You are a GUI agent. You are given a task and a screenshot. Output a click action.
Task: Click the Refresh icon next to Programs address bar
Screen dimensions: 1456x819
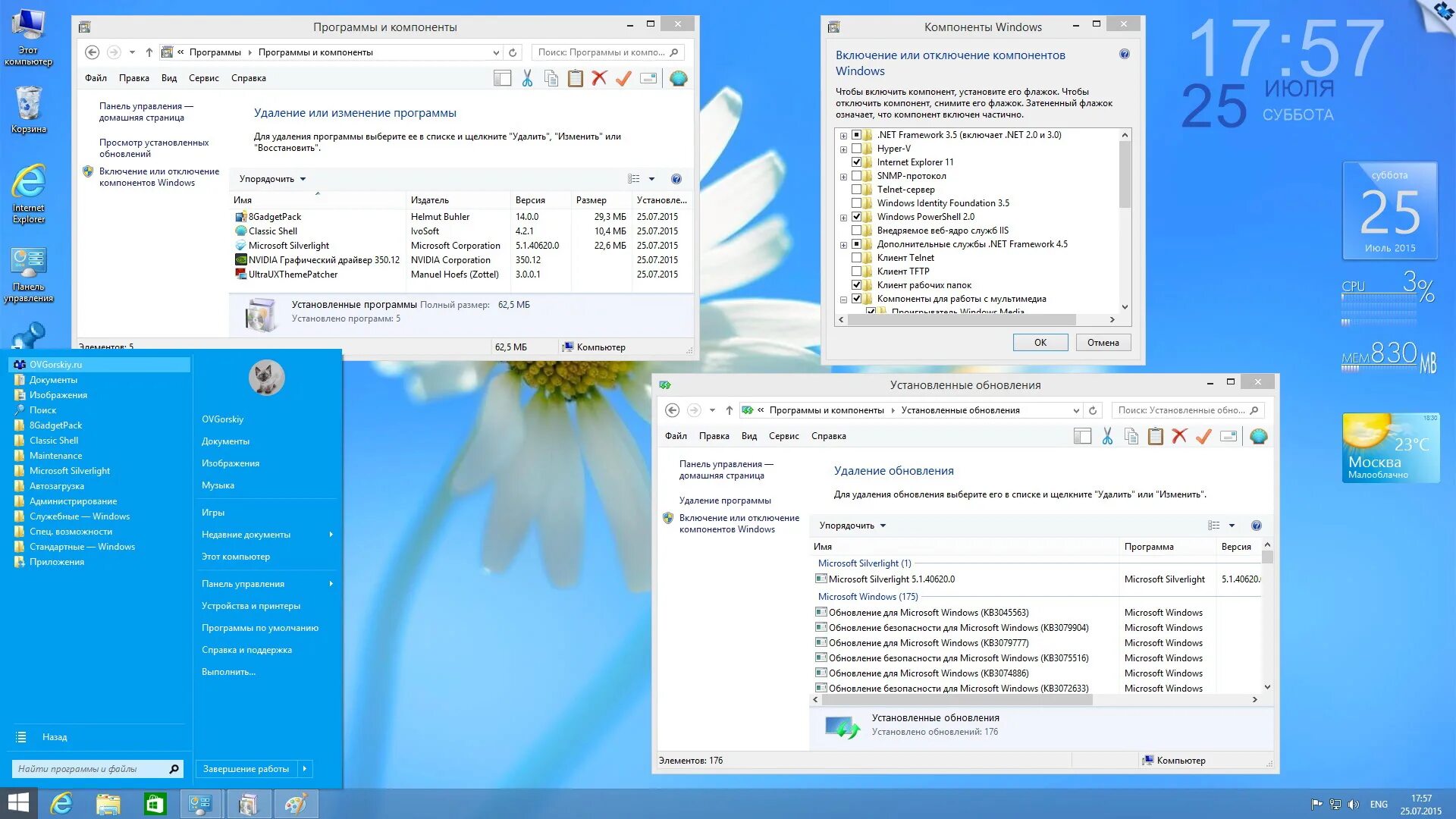point(513,52)
